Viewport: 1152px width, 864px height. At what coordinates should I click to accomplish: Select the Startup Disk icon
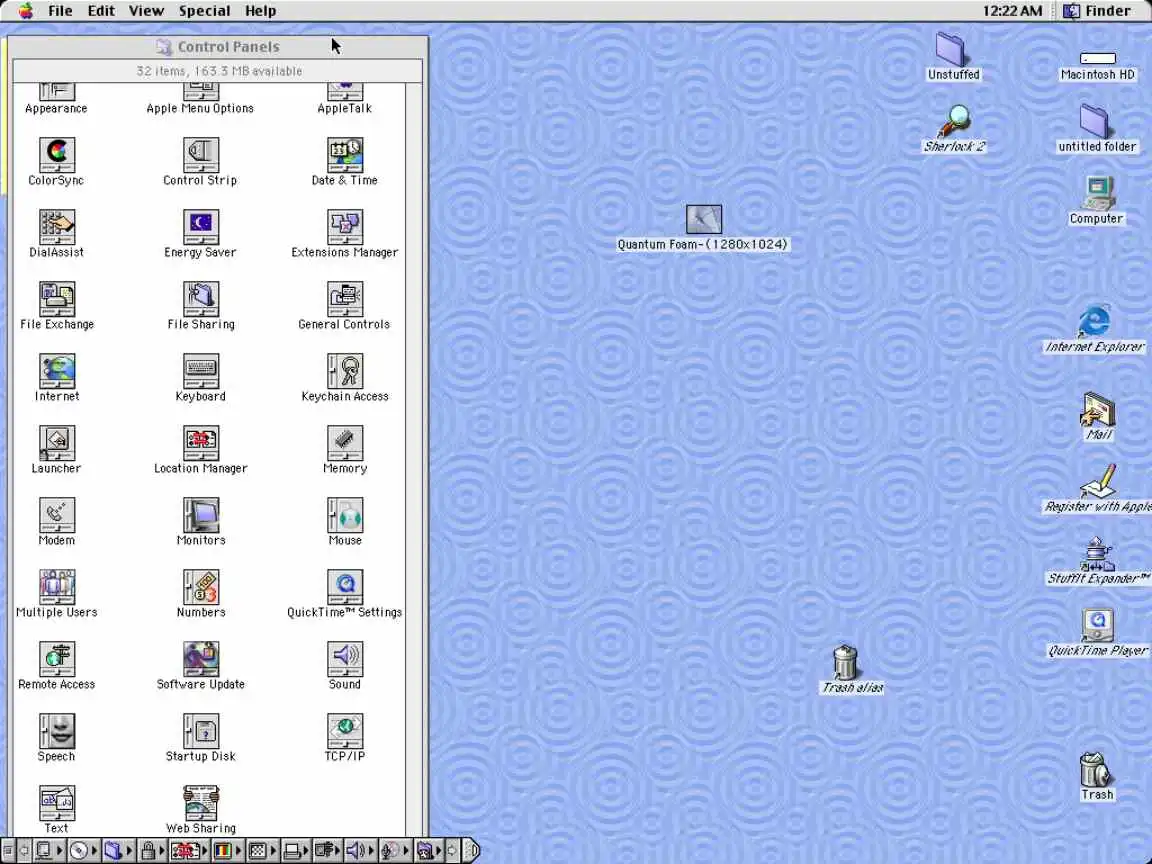pos(201,731)
